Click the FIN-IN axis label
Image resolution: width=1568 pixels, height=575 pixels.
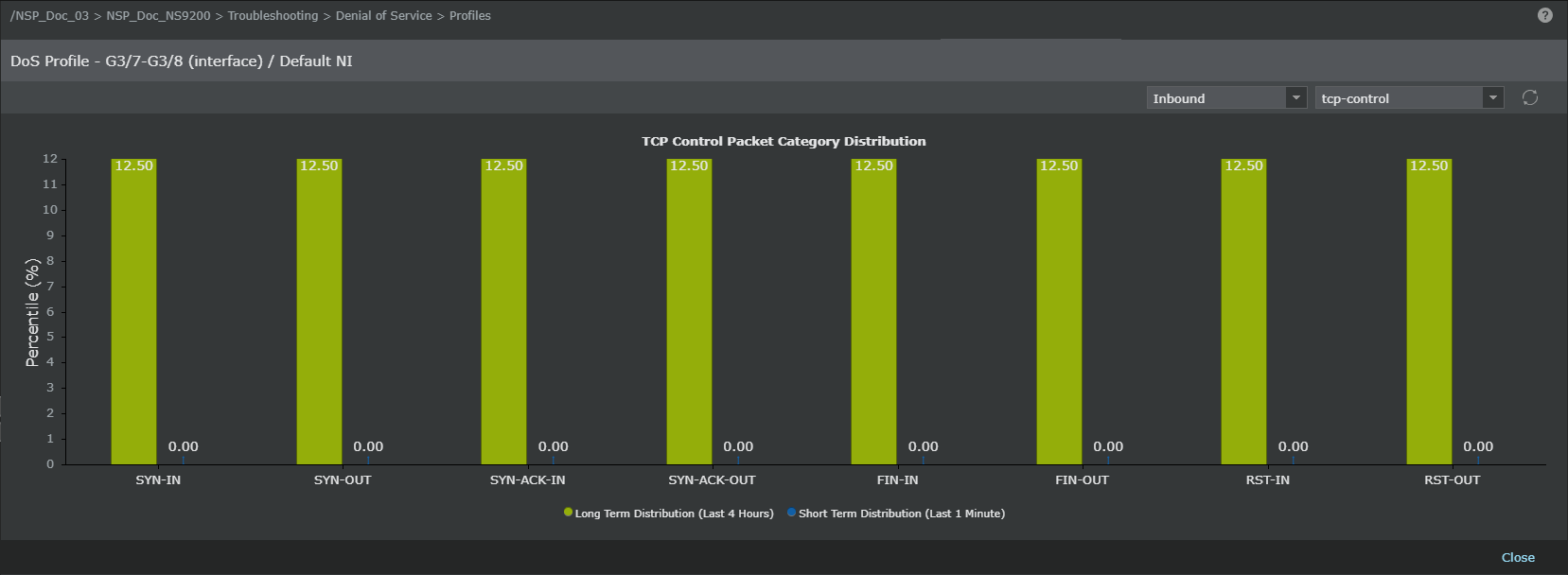898,480
